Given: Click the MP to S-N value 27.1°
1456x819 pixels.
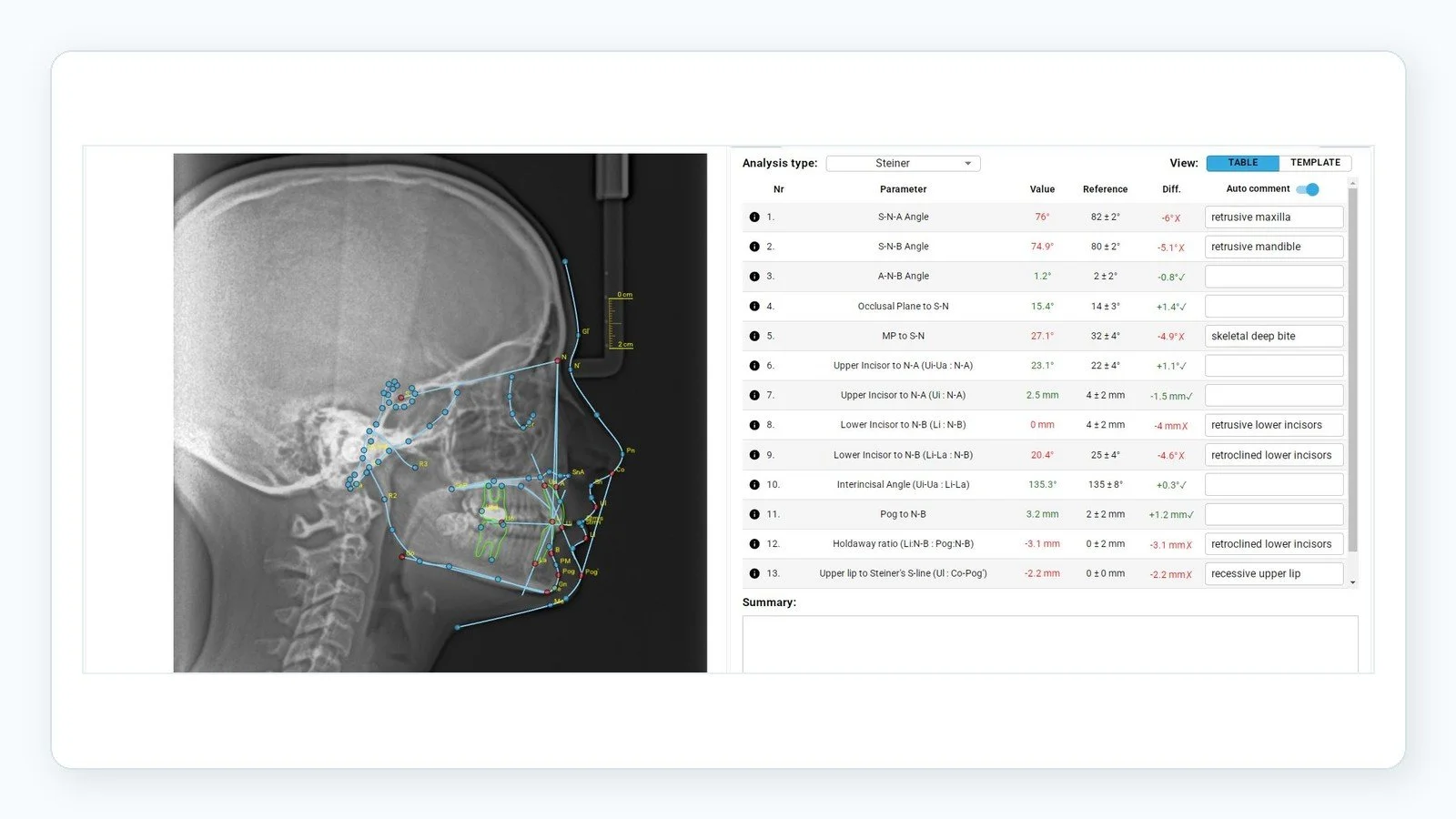Looking at the screenshot, I should pos(1042,336).
